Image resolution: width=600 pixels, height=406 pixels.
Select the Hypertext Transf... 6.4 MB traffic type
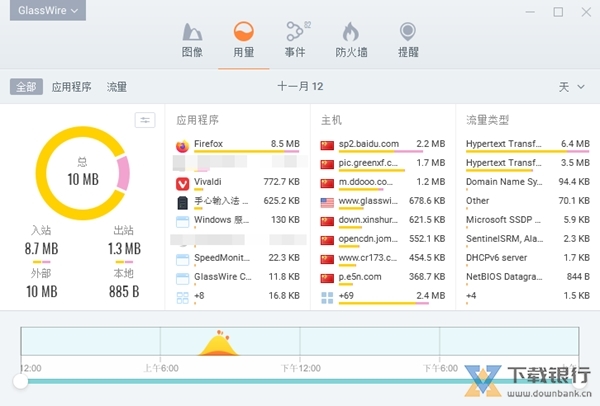point(528,146)
